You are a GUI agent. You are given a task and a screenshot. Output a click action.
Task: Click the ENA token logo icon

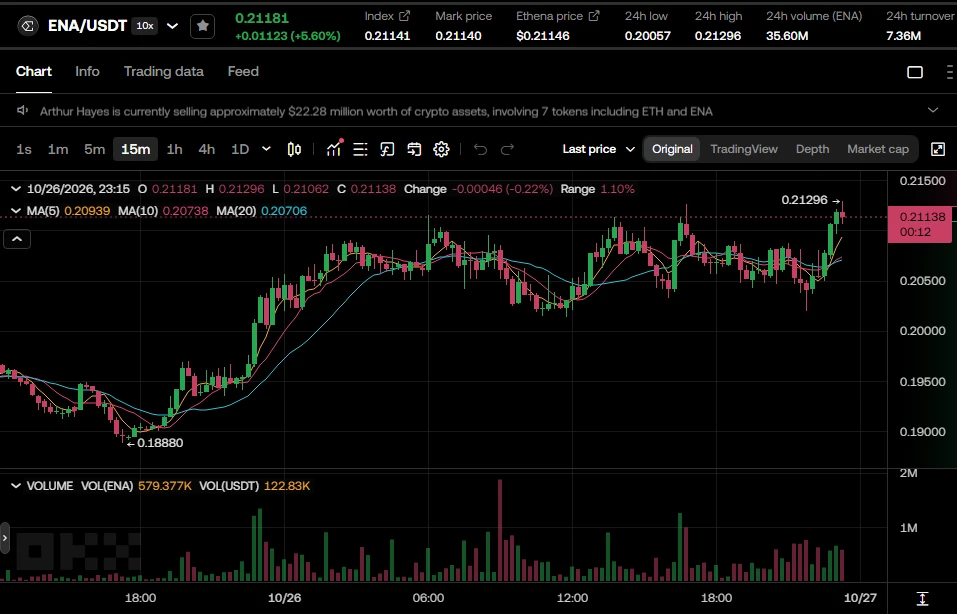(27, 26)
